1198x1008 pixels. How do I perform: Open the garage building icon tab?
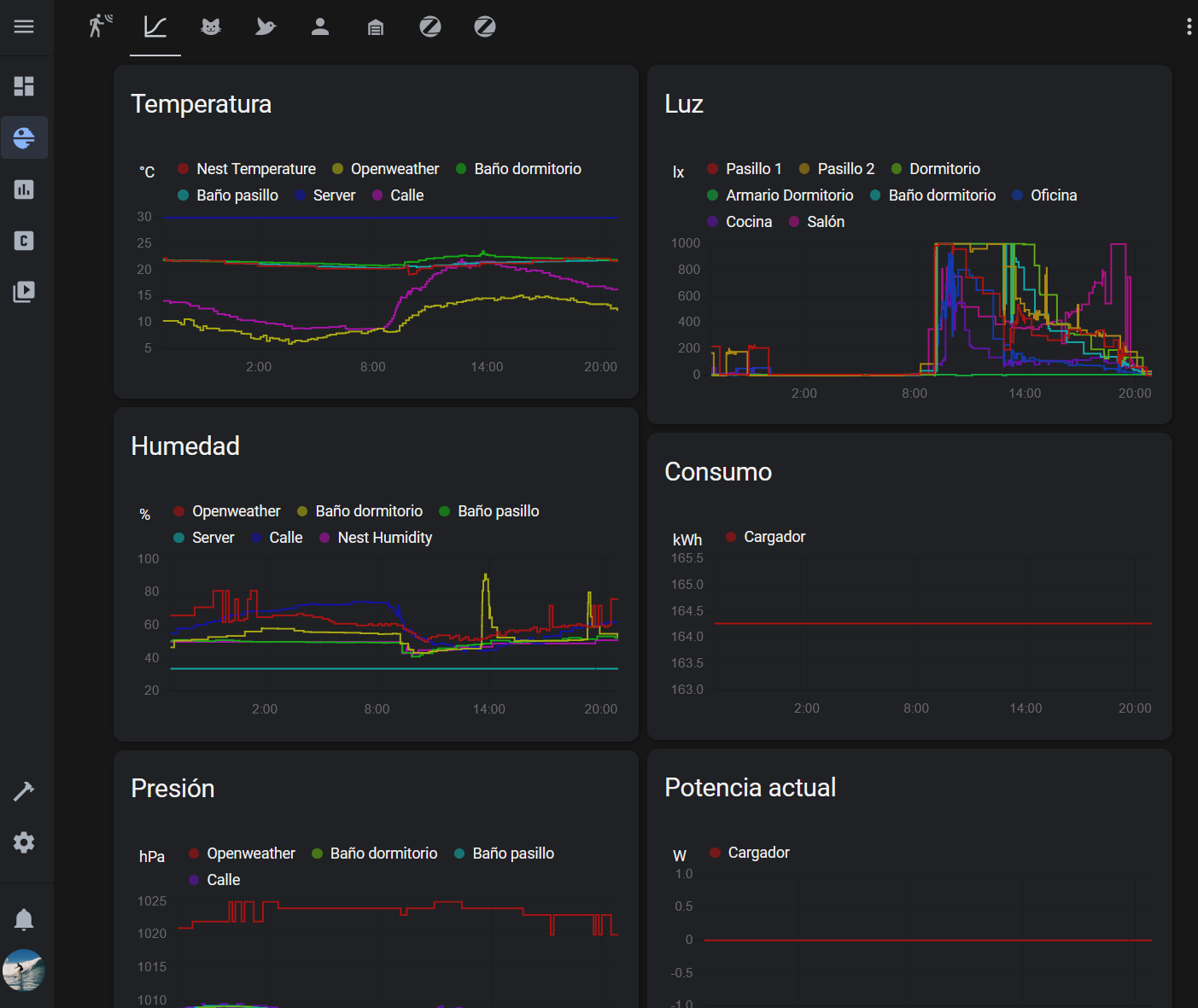(x=375, y=27)
